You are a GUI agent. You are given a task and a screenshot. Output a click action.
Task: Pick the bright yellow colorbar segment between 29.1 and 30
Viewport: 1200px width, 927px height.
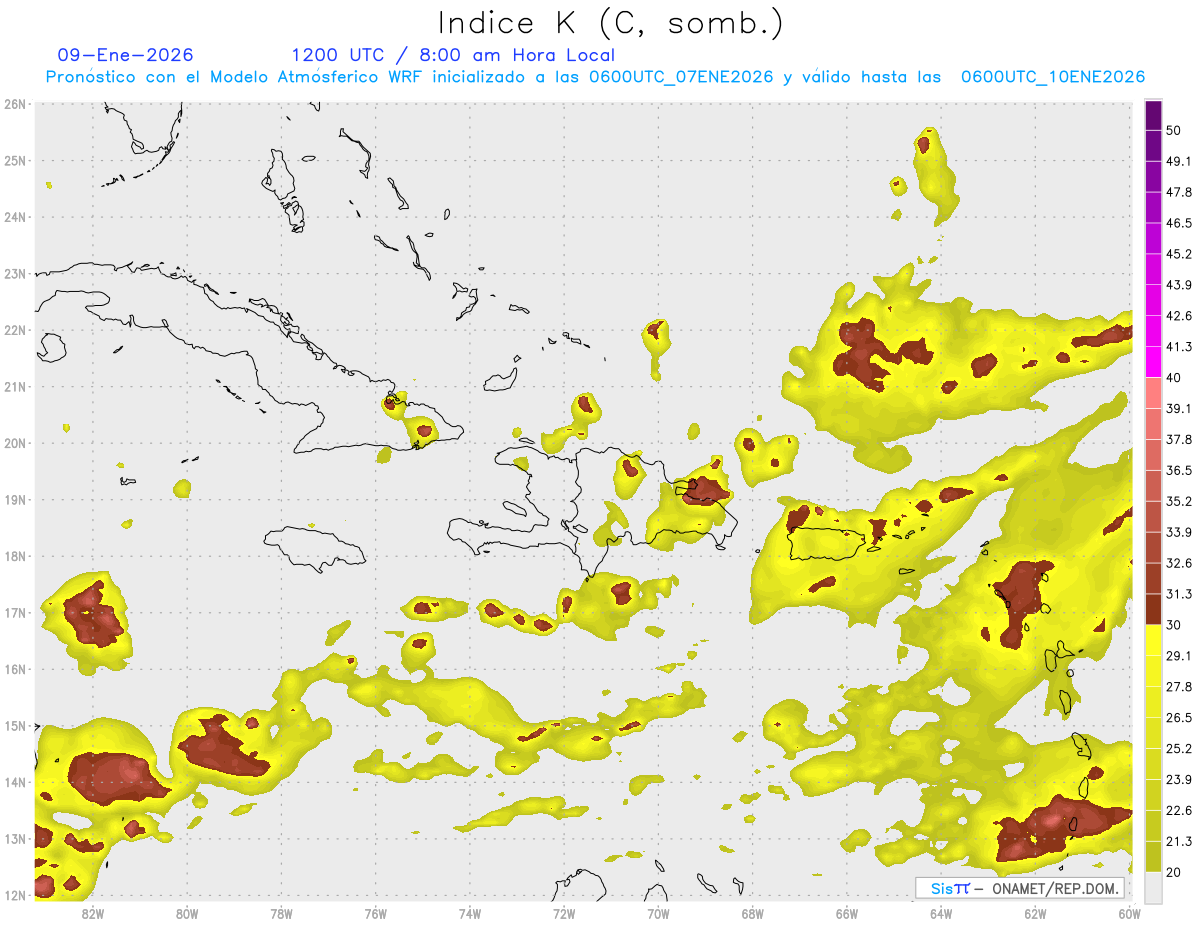click(1153, 640)
